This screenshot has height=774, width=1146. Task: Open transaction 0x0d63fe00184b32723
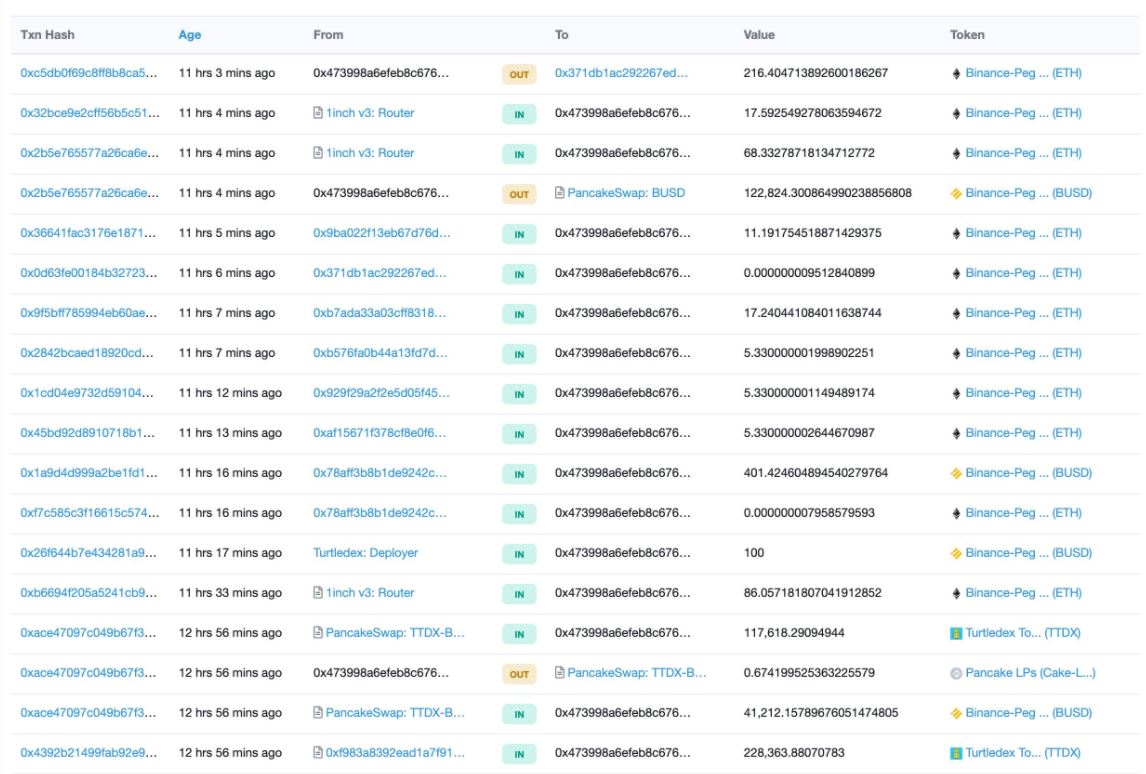click(x=88, y=273)
